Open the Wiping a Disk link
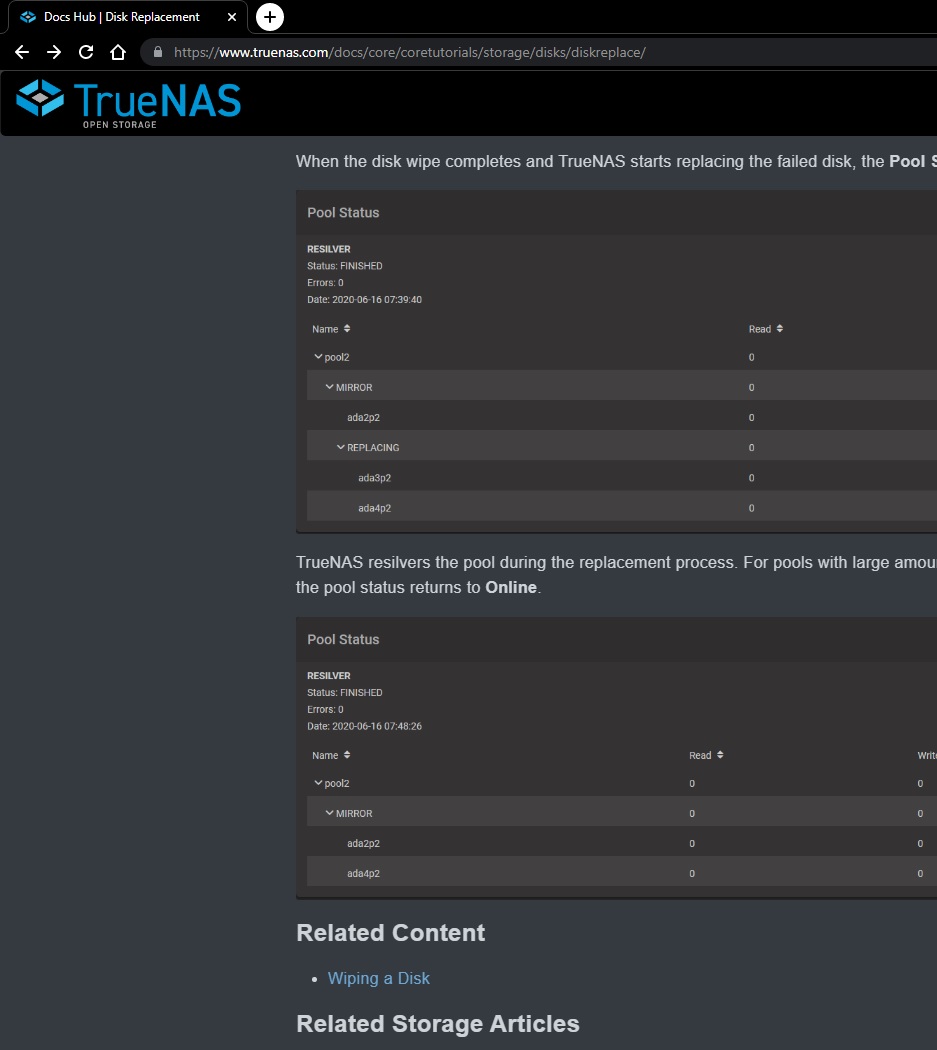This screenshot has width=937, height=1050. [x=378, y=978]
